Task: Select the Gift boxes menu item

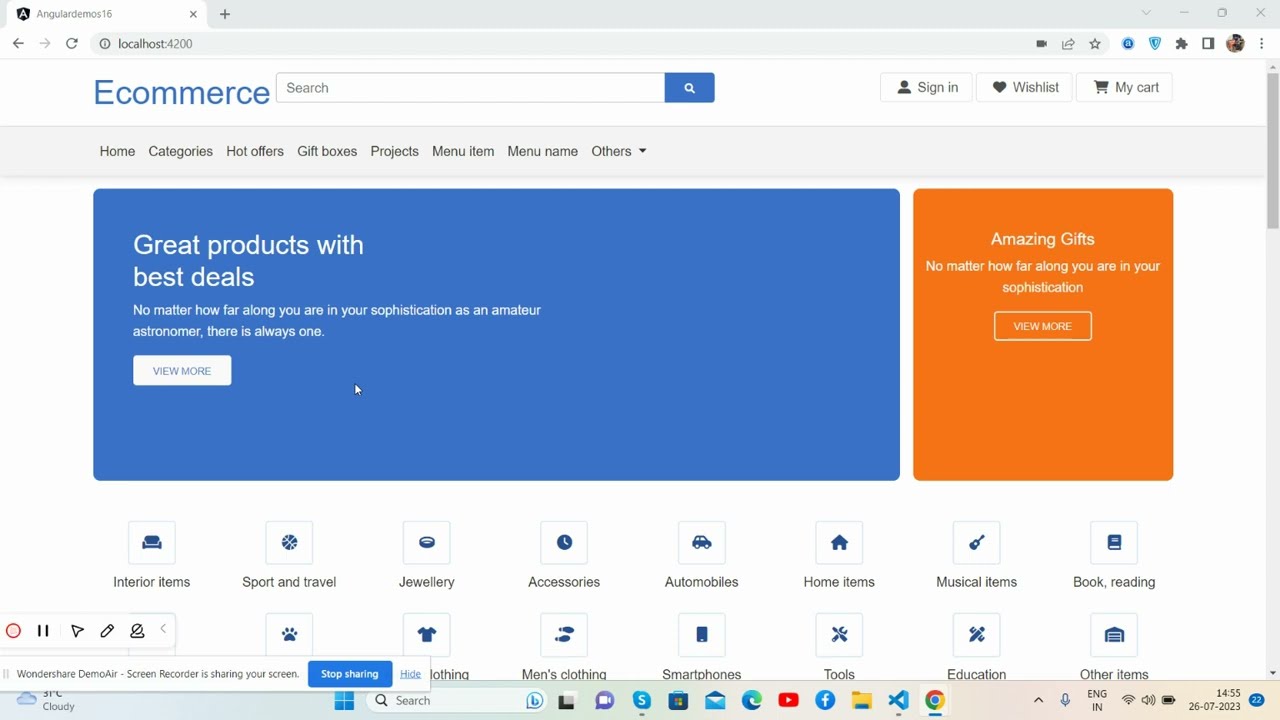Action: pyautogui.click(x=327, y=151)
